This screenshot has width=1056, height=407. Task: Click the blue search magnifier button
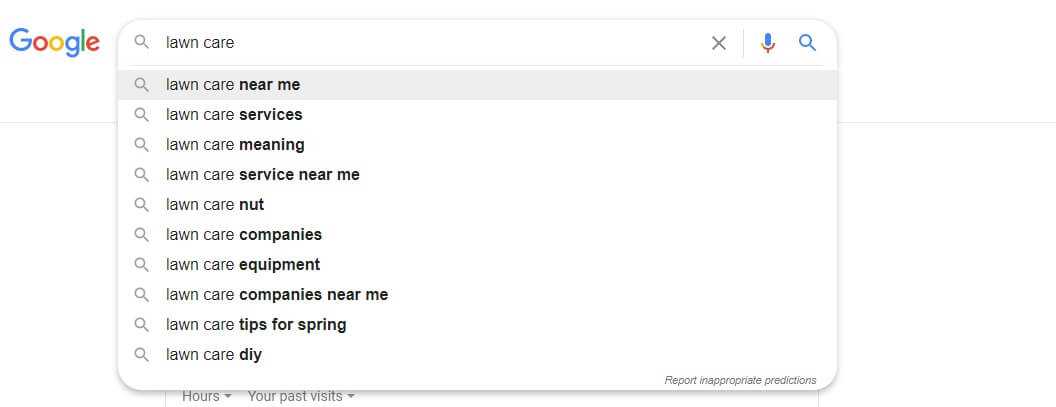coord(807,43)
